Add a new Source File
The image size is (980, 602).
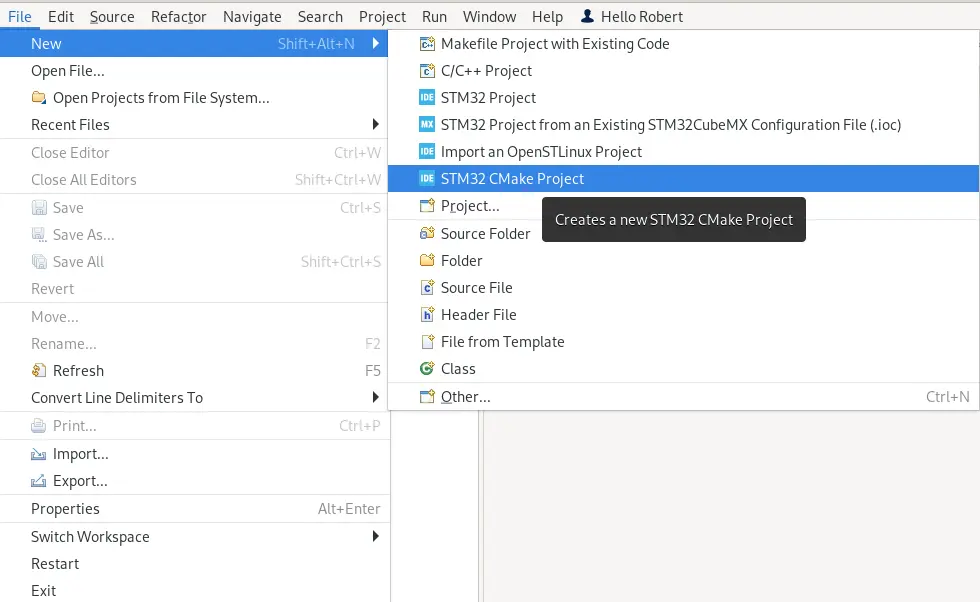477,287
